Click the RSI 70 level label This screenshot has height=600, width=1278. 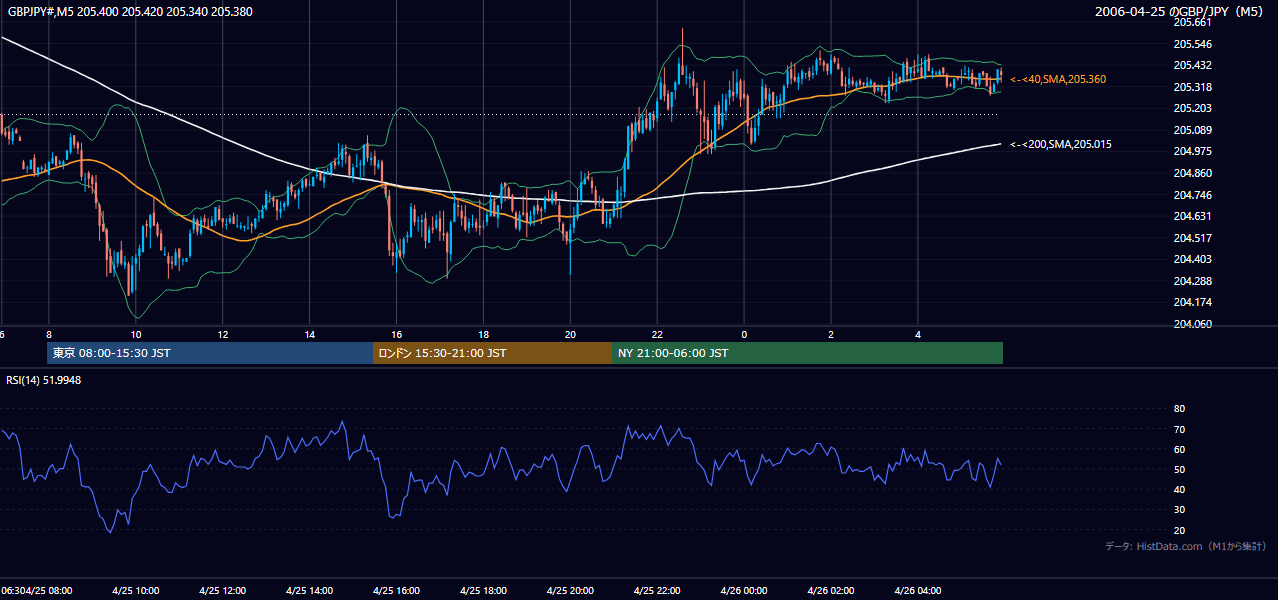click(x=1179, y=429)
